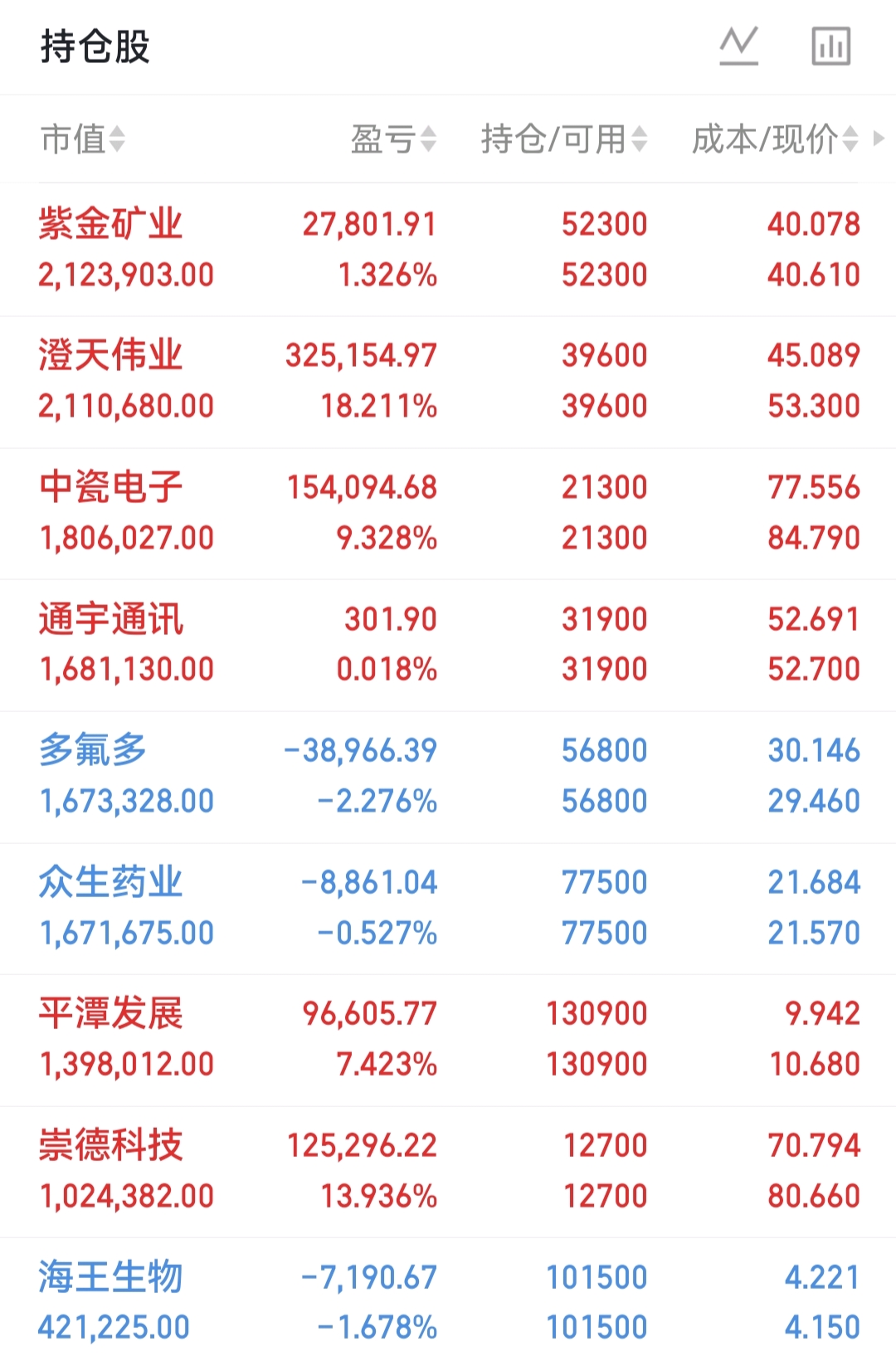Select the 持仓股 section title
Image resolution: width=896 pixels, height=1366 pixels.
click(95, 46)
